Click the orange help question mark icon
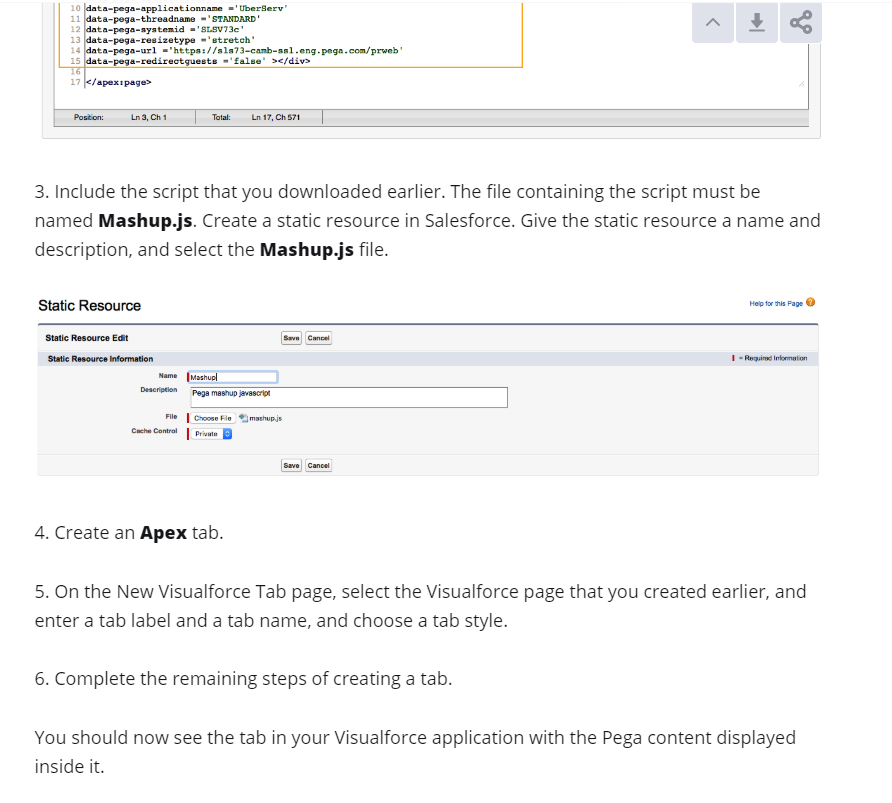Image resolution: width=892 pixels, height=803 pixels. point(811,303)
